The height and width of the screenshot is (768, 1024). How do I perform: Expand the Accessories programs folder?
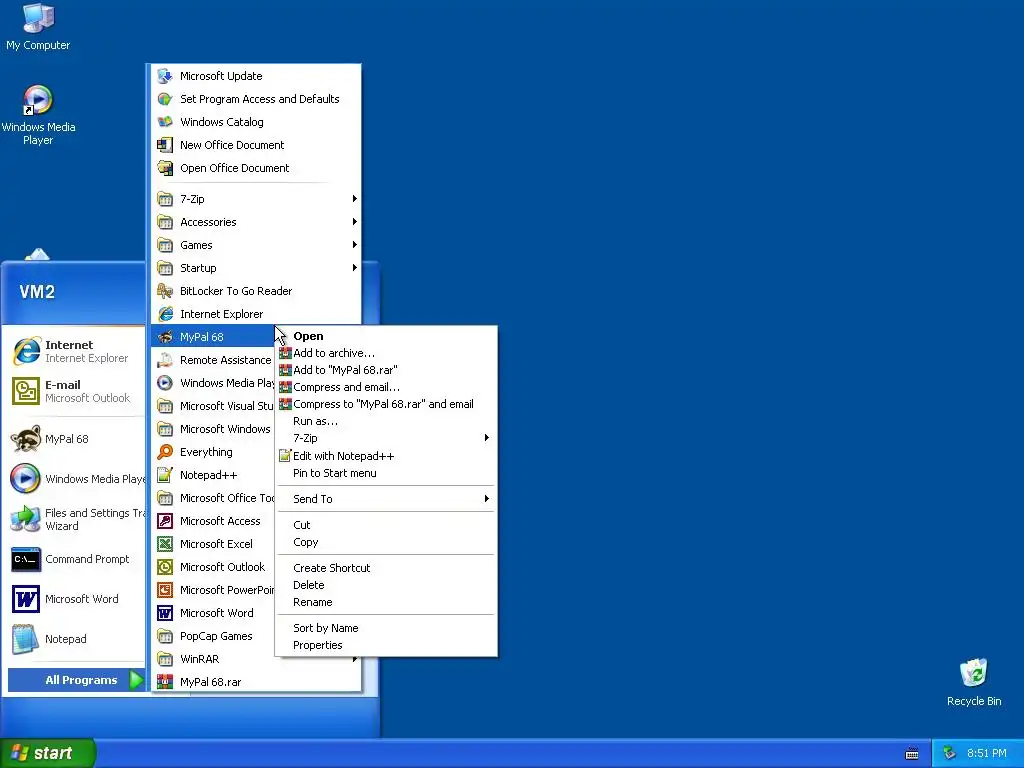(x=257, y=221)
